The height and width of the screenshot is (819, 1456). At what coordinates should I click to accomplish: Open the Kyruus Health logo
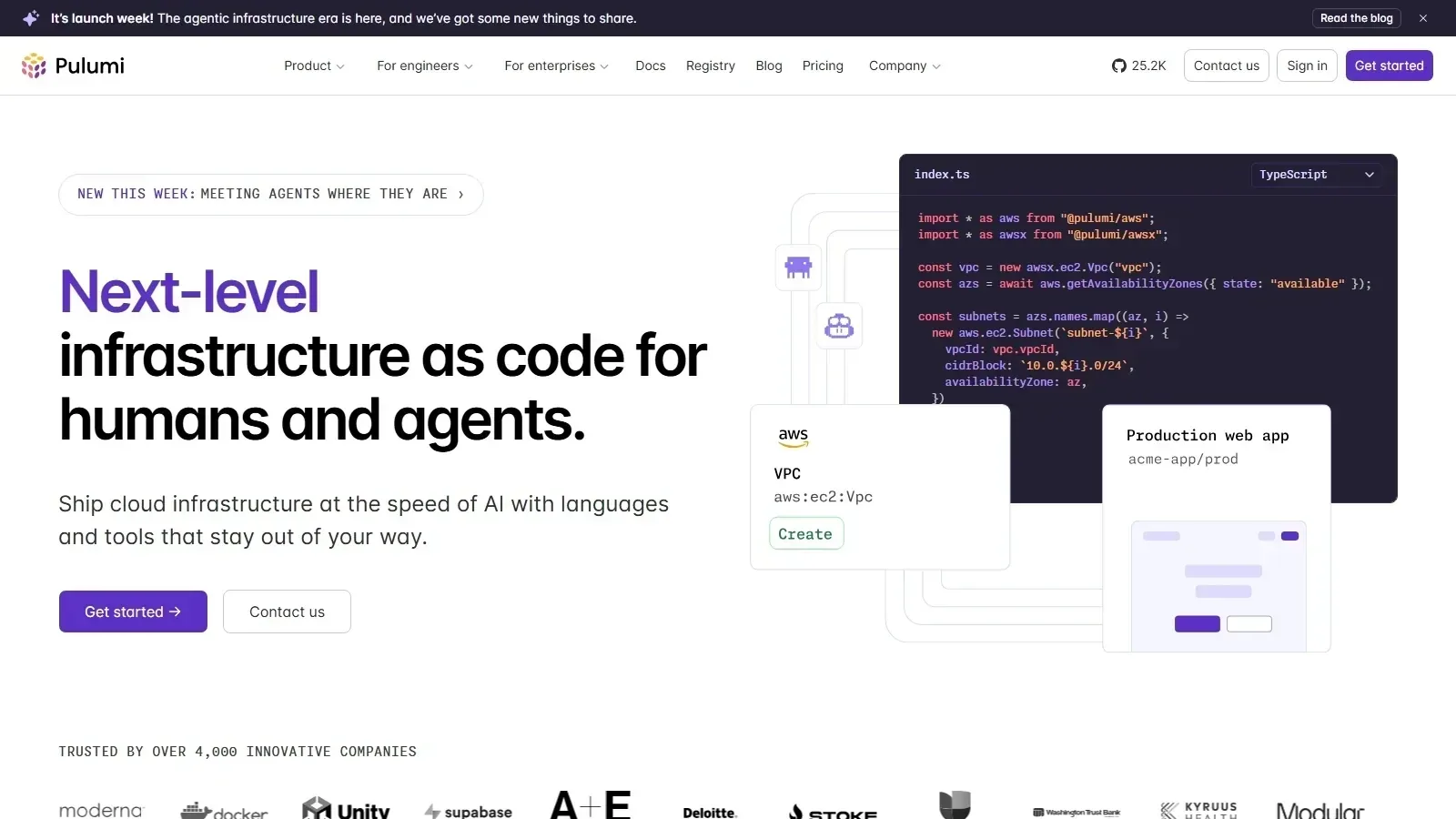(1199, 810)
